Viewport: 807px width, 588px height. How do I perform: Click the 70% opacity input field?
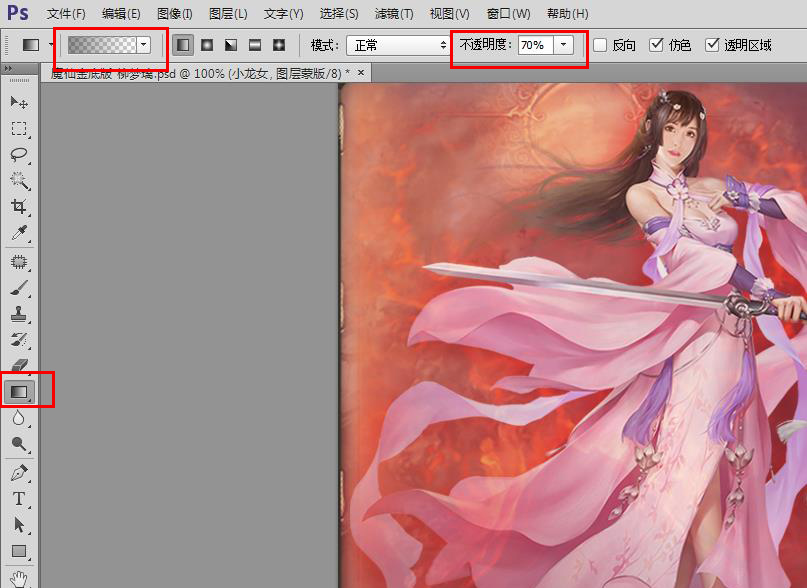[535, 45]
